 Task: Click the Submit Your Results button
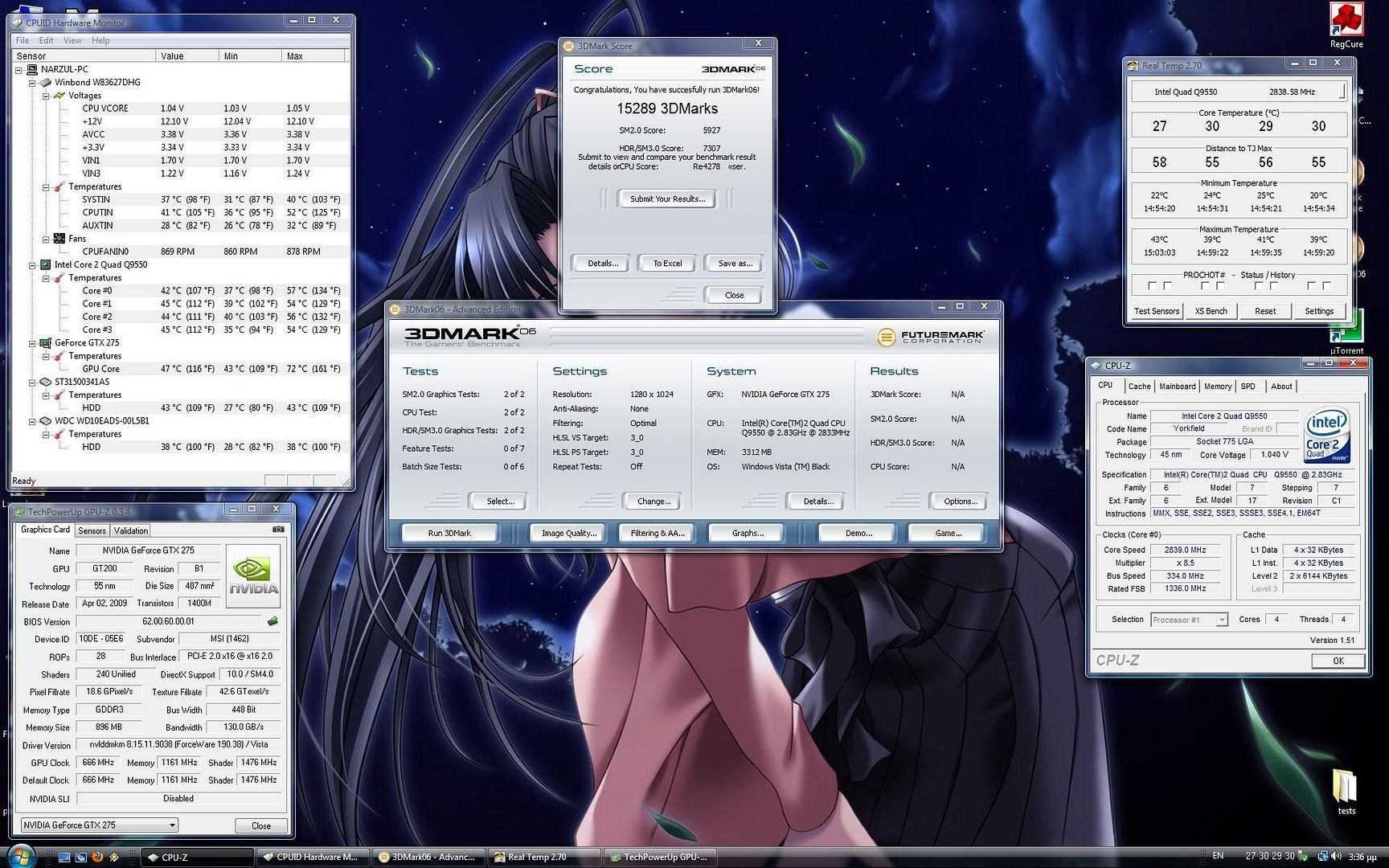pyautogui.click(x=666, y=199)
